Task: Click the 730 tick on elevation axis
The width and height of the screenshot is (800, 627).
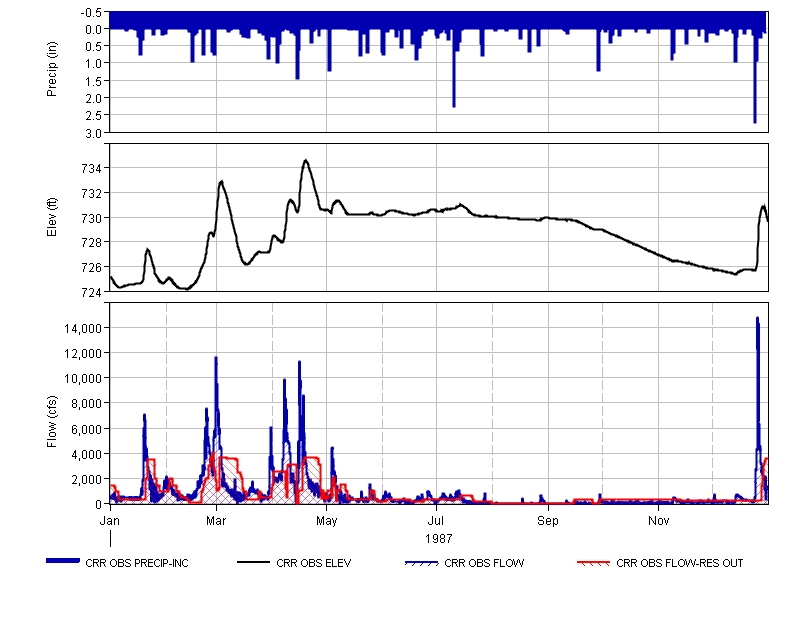Action: click(x=91, y=218)
